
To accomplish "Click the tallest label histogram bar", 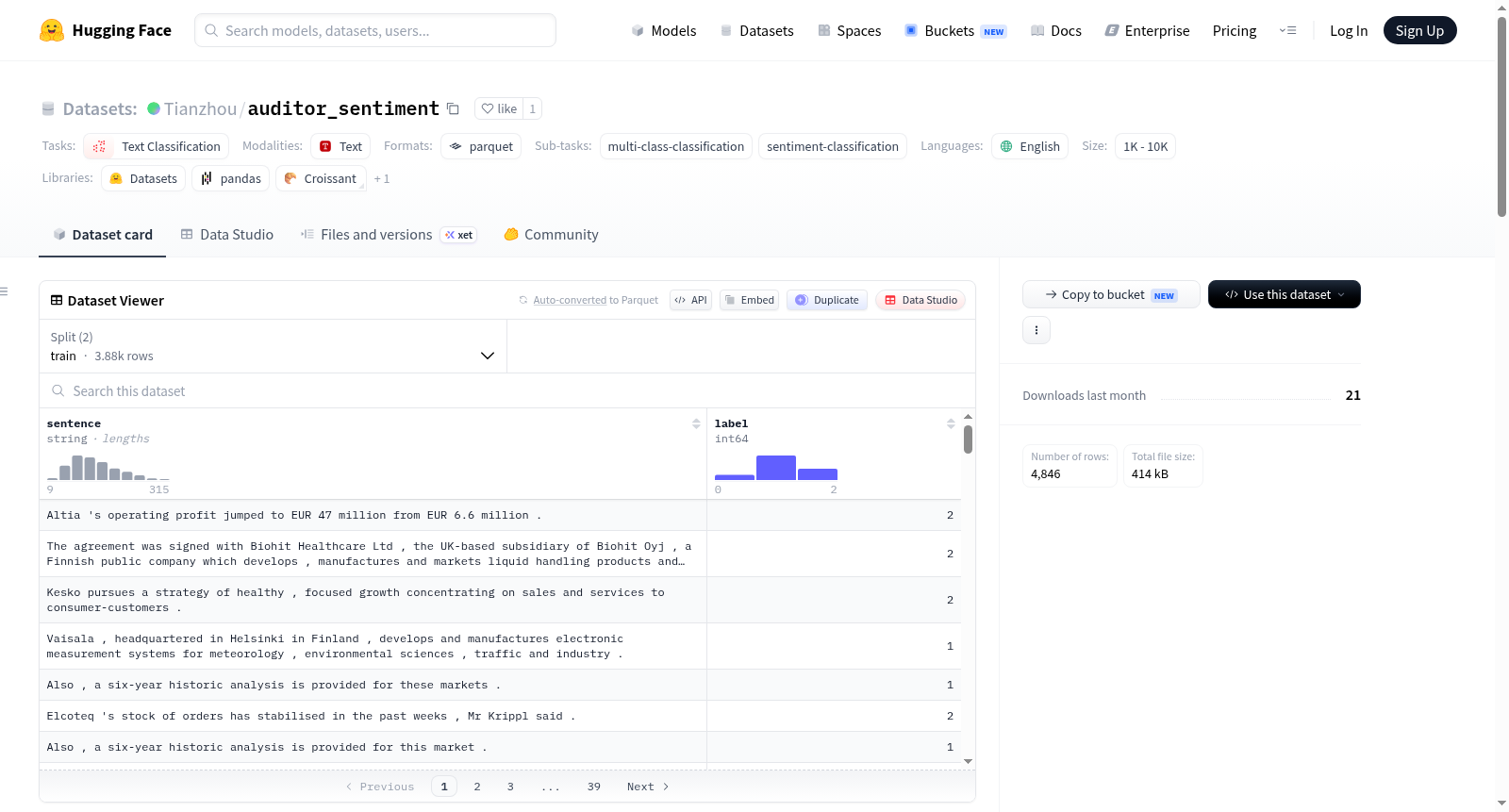I will 776,468.
